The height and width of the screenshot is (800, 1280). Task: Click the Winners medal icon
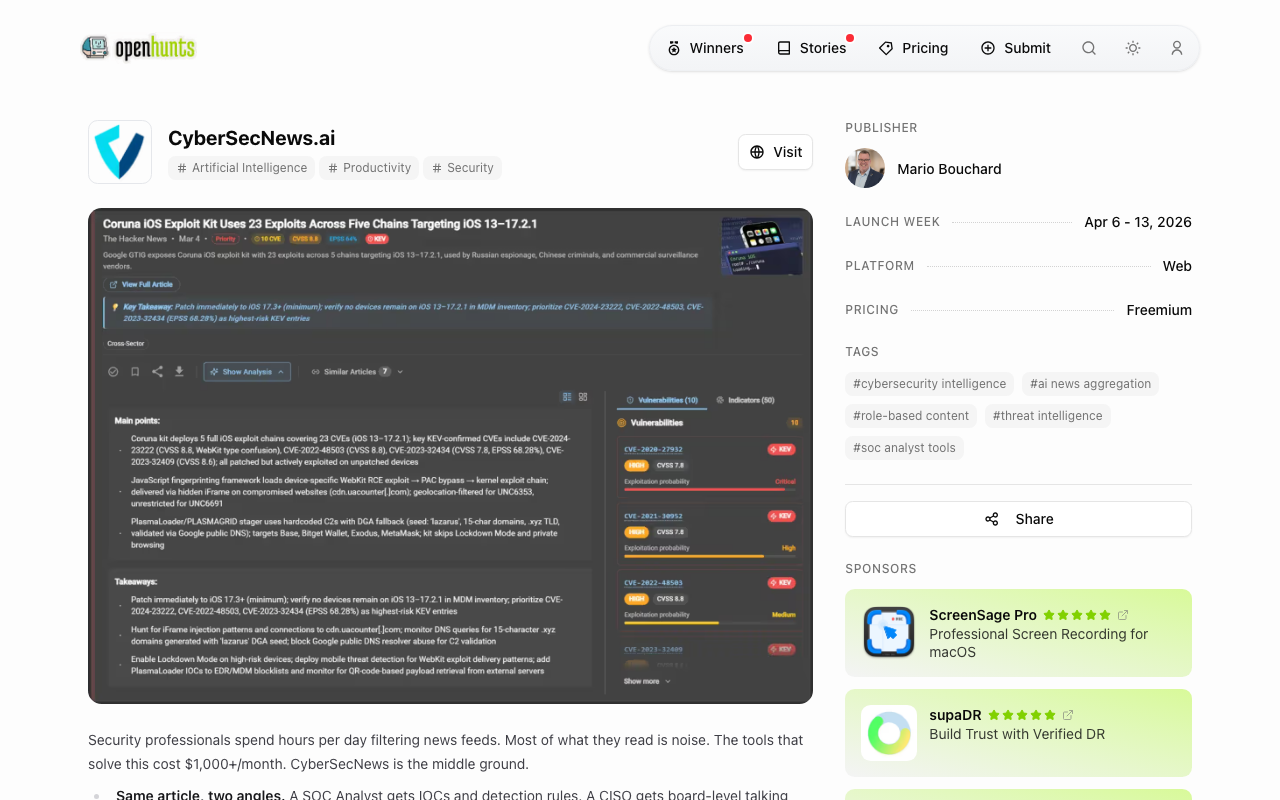pos(674,48)
